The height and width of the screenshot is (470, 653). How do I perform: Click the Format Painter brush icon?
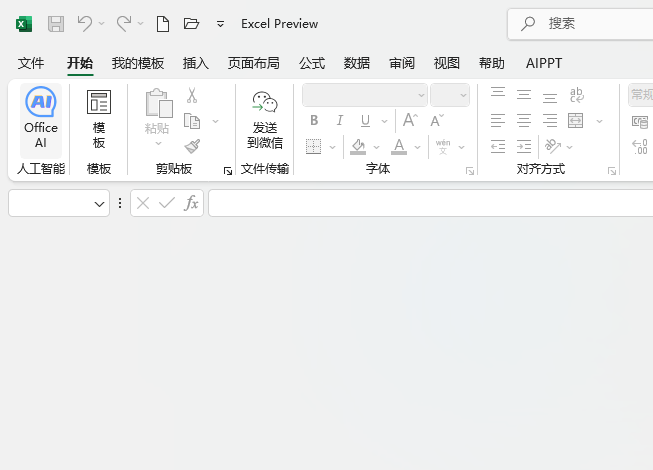click(192, 147)
